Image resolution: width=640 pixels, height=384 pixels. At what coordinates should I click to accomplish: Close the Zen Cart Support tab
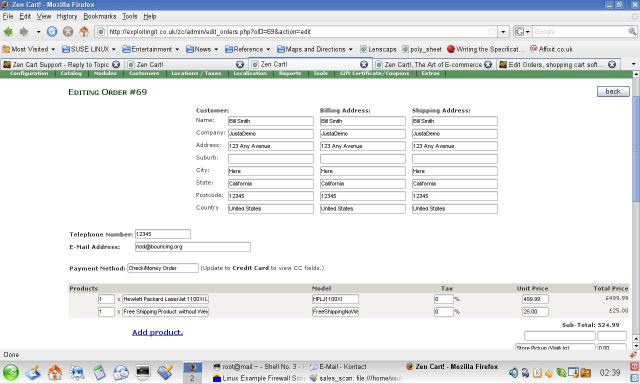pos(116,64)
